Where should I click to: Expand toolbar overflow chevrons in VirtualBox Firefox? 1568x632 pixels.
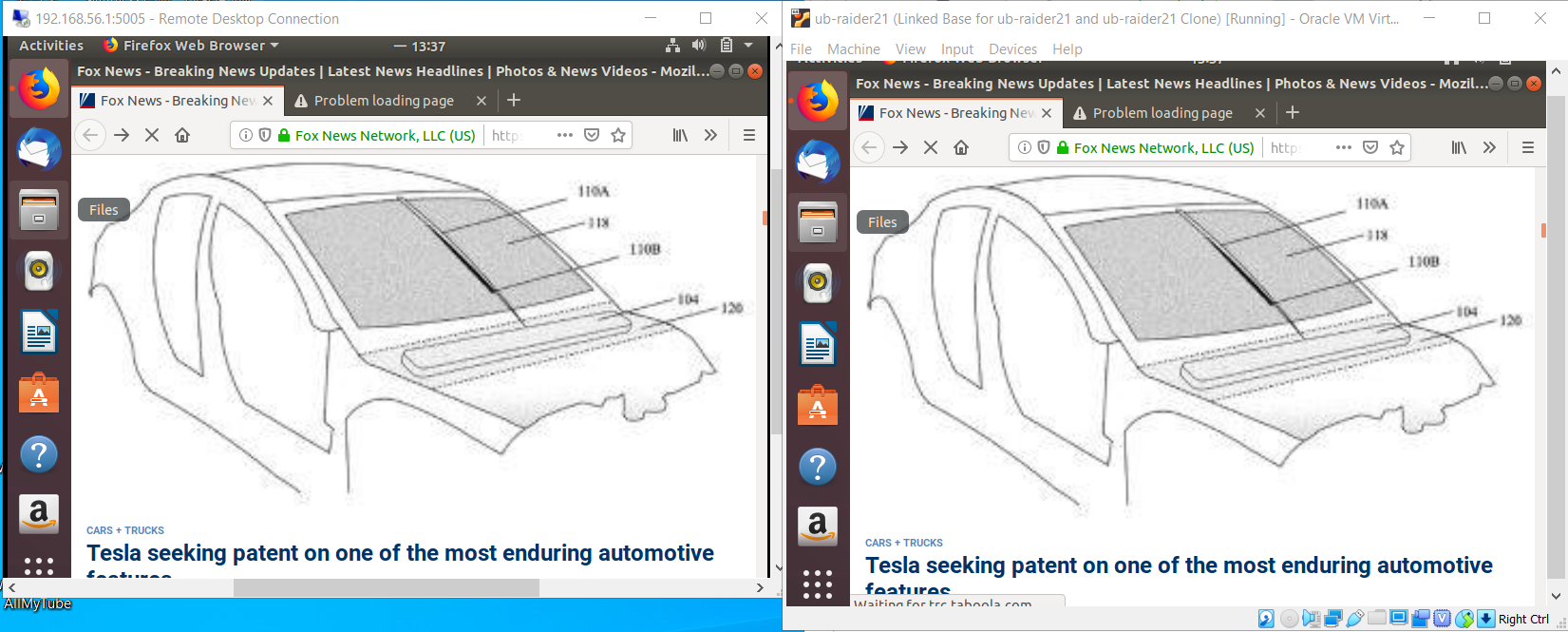coord(1489,147)
